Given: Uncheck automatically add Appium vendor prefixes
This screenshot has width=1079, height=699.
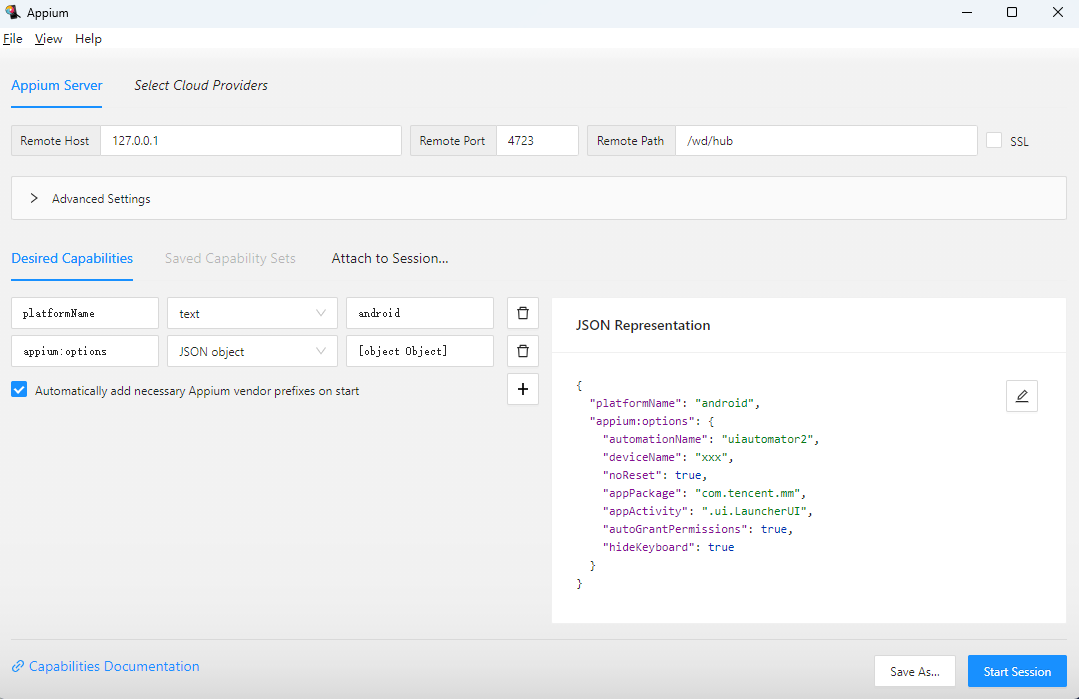Looking at the screenshot, I should pos(19,390).
